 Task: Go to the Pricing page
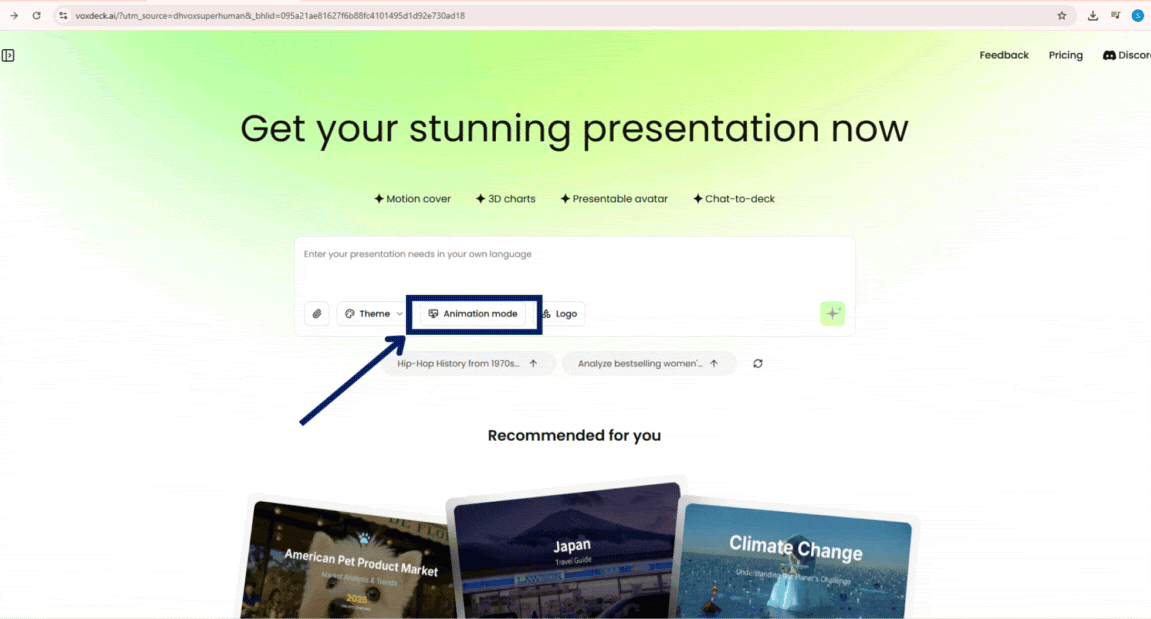(1065, 55)
